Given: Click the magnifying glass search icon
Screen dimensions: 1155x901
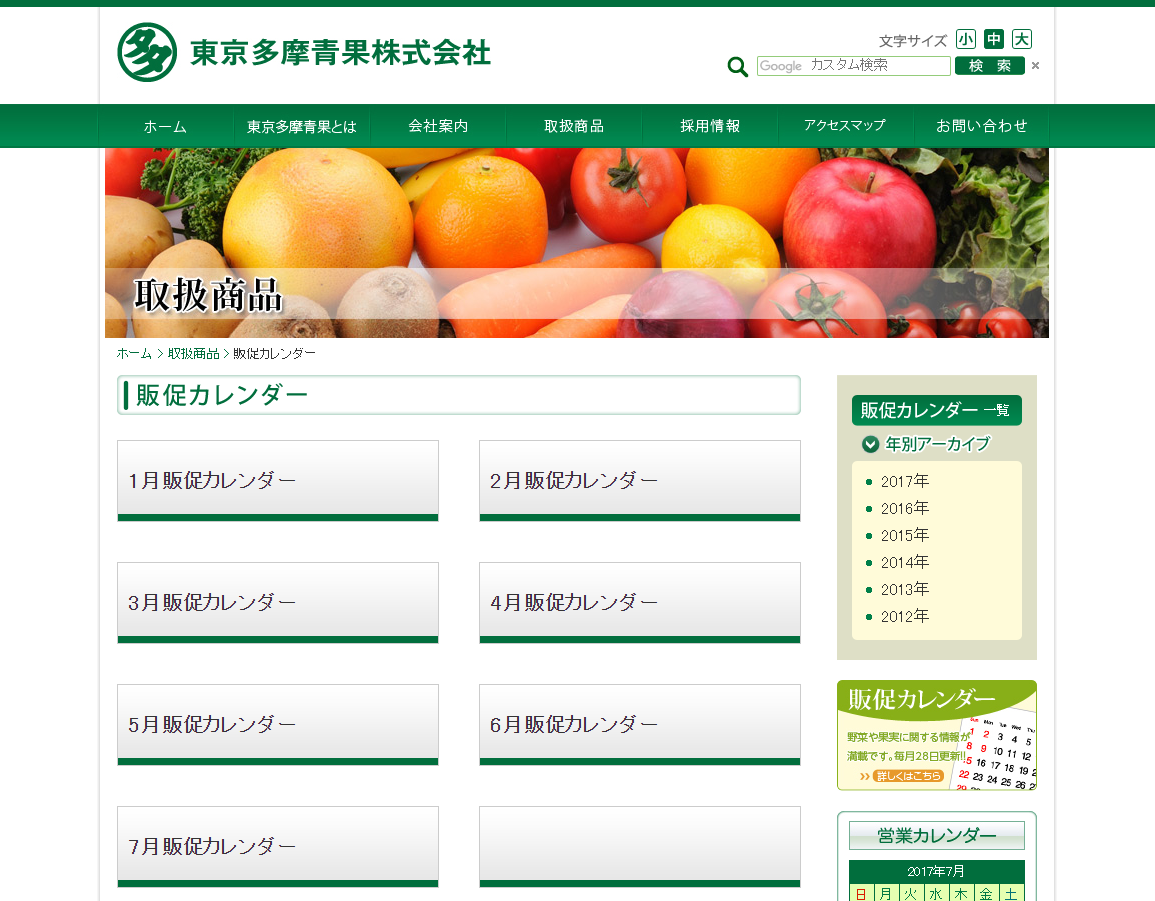Looking at the screenshot, I should point(738,67).
